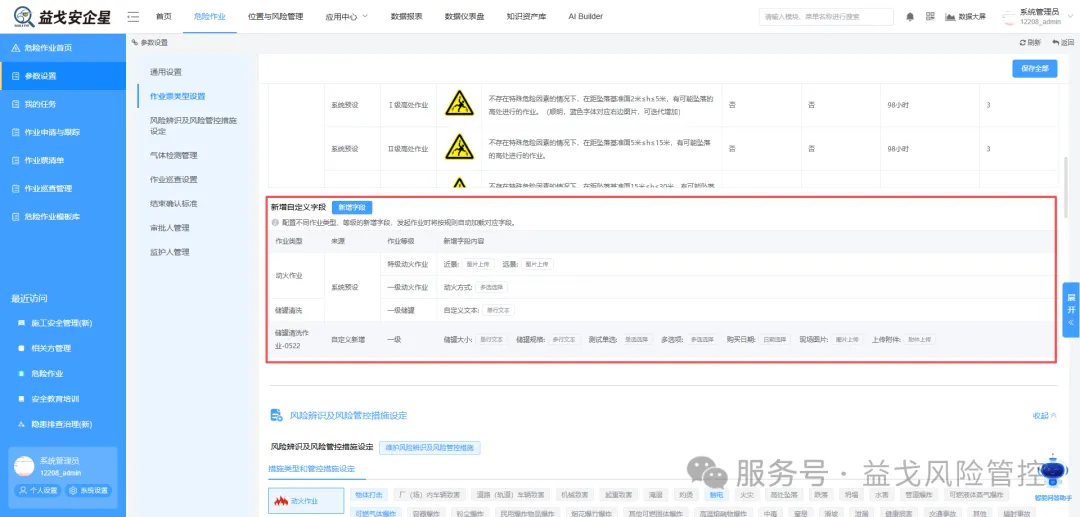Screen dimensions: 1080x517
Task: Open 个人设置 at sidebar bottom
Action: tap(38, 491)
